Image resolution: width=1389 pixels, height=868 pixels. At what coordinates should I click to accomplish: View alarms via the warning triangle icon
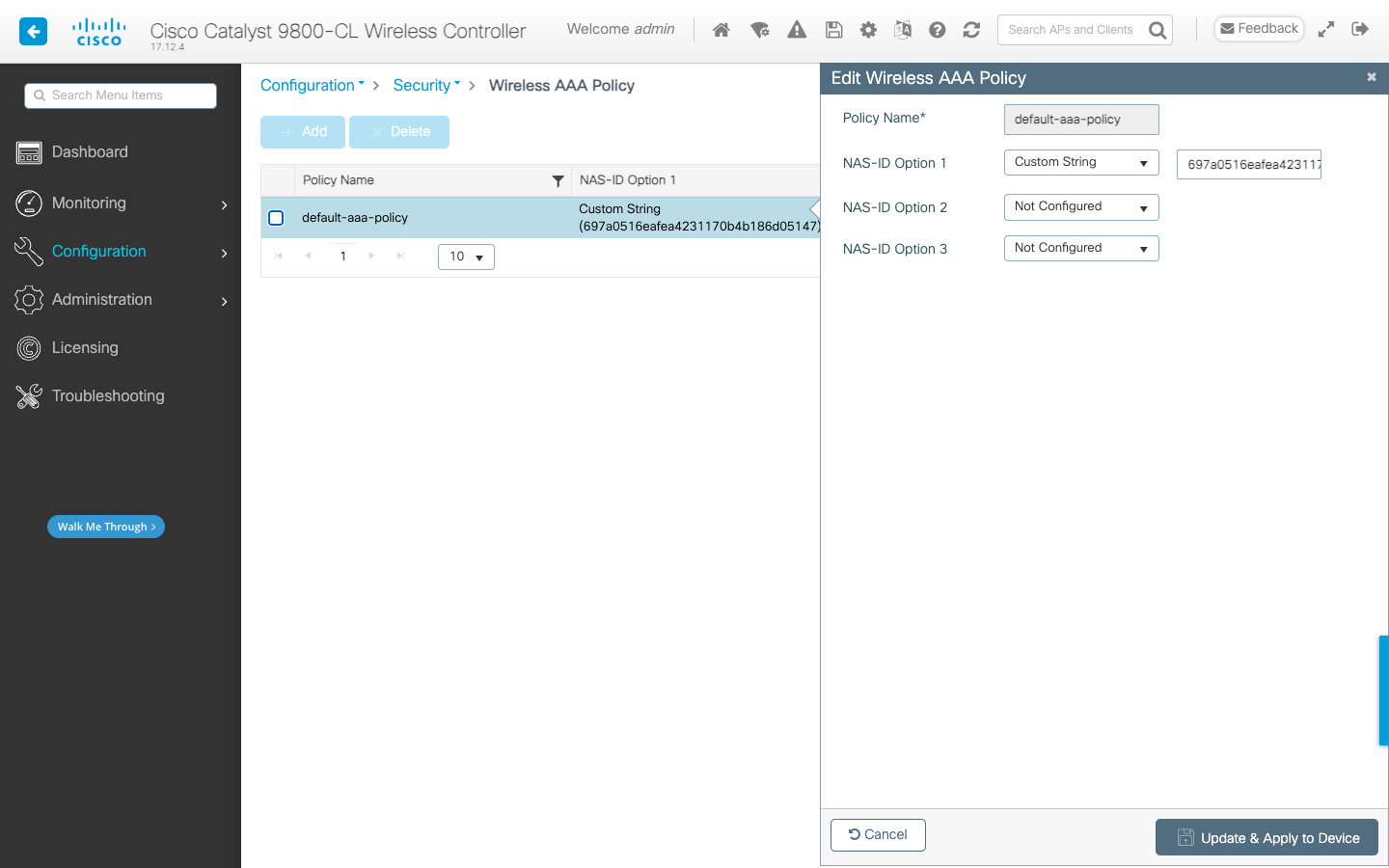[x=796, y=30]
